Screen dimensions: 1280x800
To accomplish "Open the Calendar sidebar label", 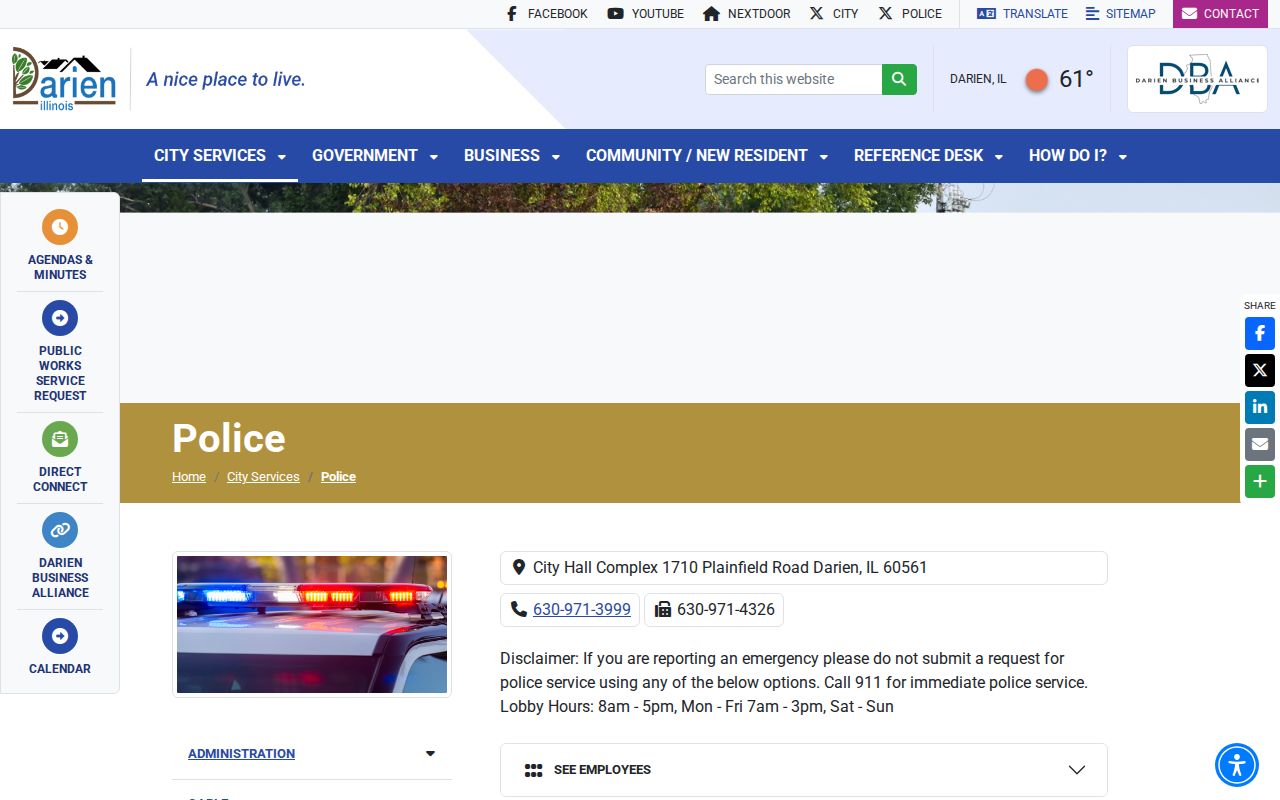I will (x=60, y=669).
